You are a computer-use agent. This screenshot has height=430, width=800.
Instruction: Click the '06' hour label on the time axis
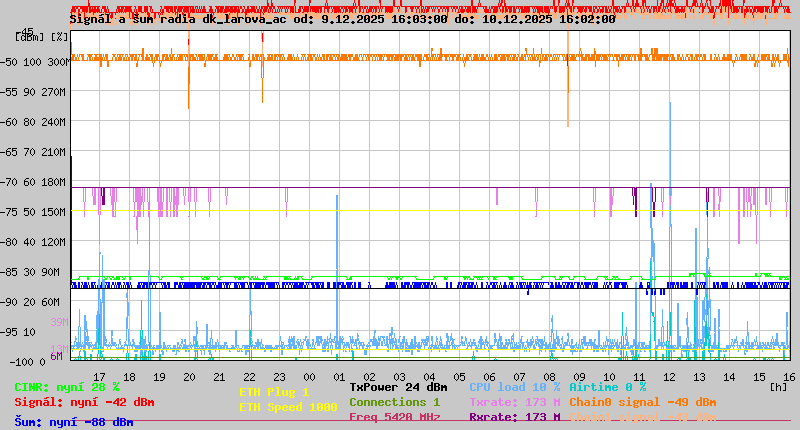tap(489, 377)
